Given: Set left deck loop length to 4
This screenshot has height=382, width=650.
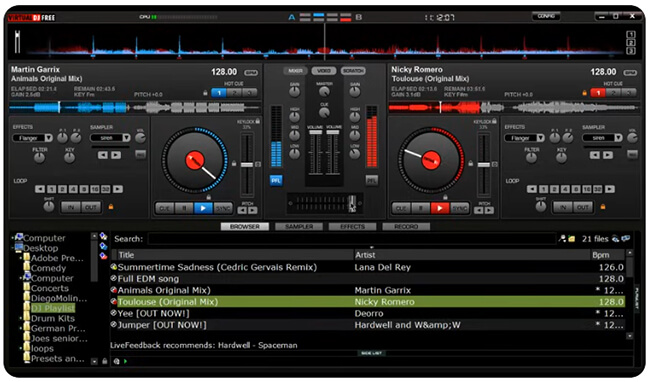Looking at the screenshot, I should [73, 189].
